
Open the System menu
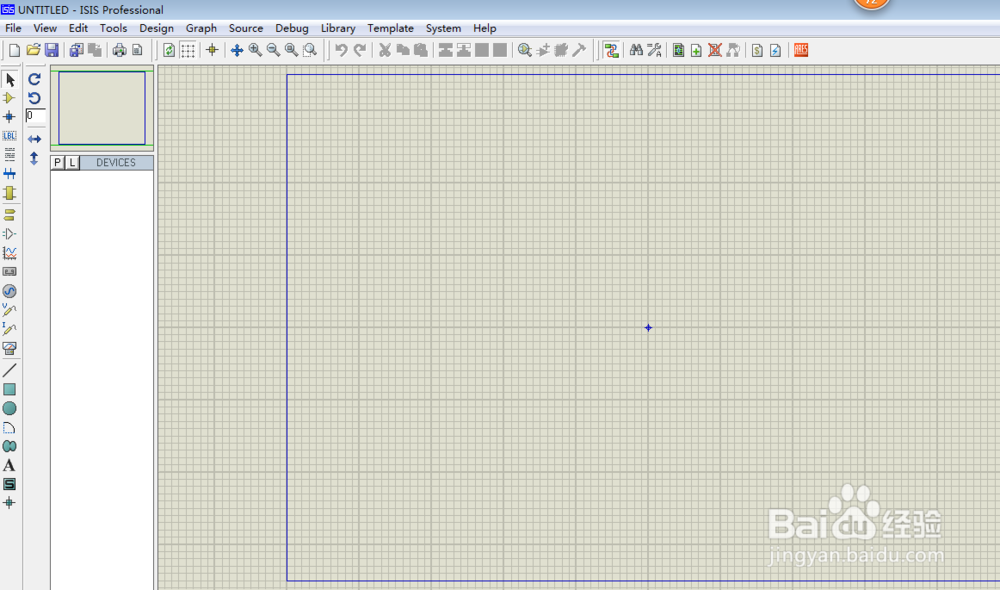point(443,28)
